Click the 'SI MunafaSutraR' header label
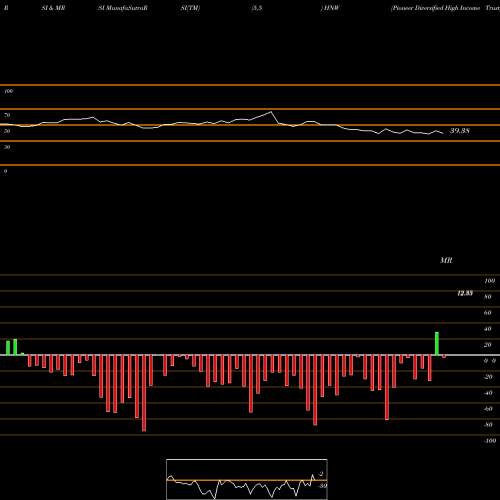Image resolution: width=500 pixels, height=500 pixels. coord(123,8)
